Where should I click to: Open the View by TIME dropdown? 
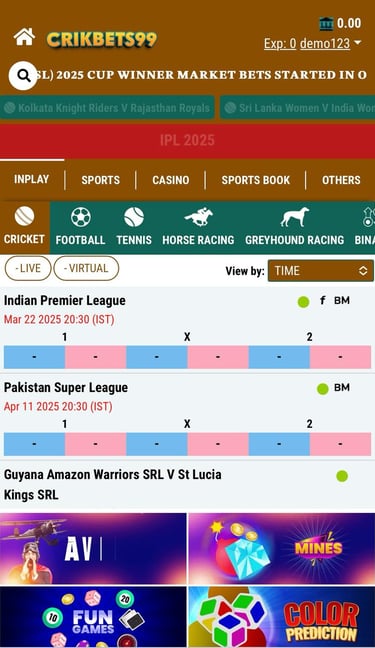(x=320, y=271)
